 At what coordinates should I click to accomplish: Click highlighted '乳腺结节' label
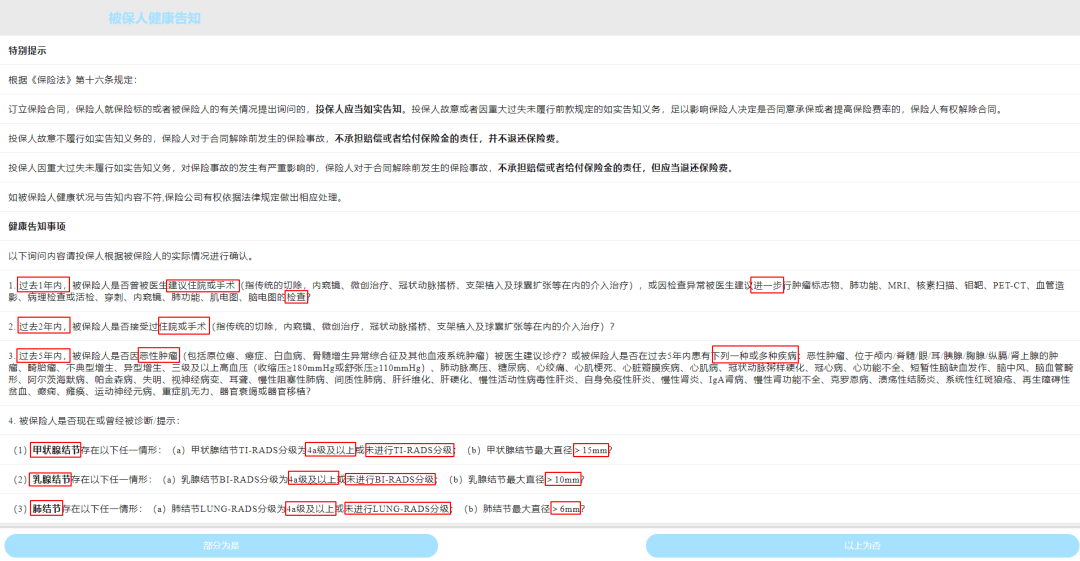pyautogui.click(x=51, y=479)
